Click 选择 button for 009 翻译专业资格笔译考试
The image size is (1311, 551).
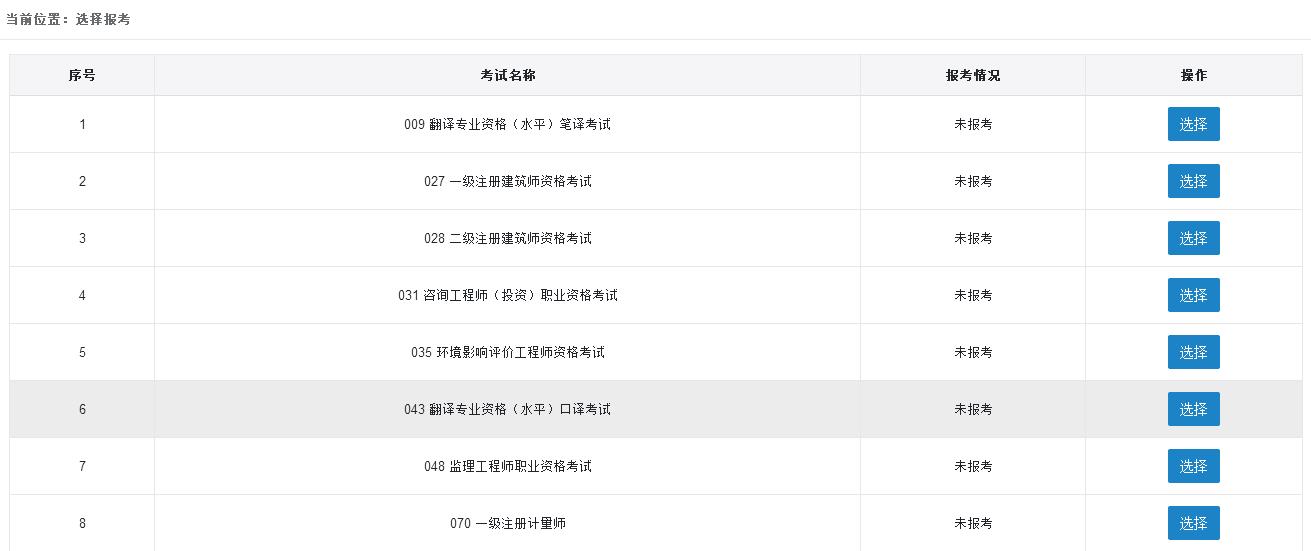[1193, 124]
